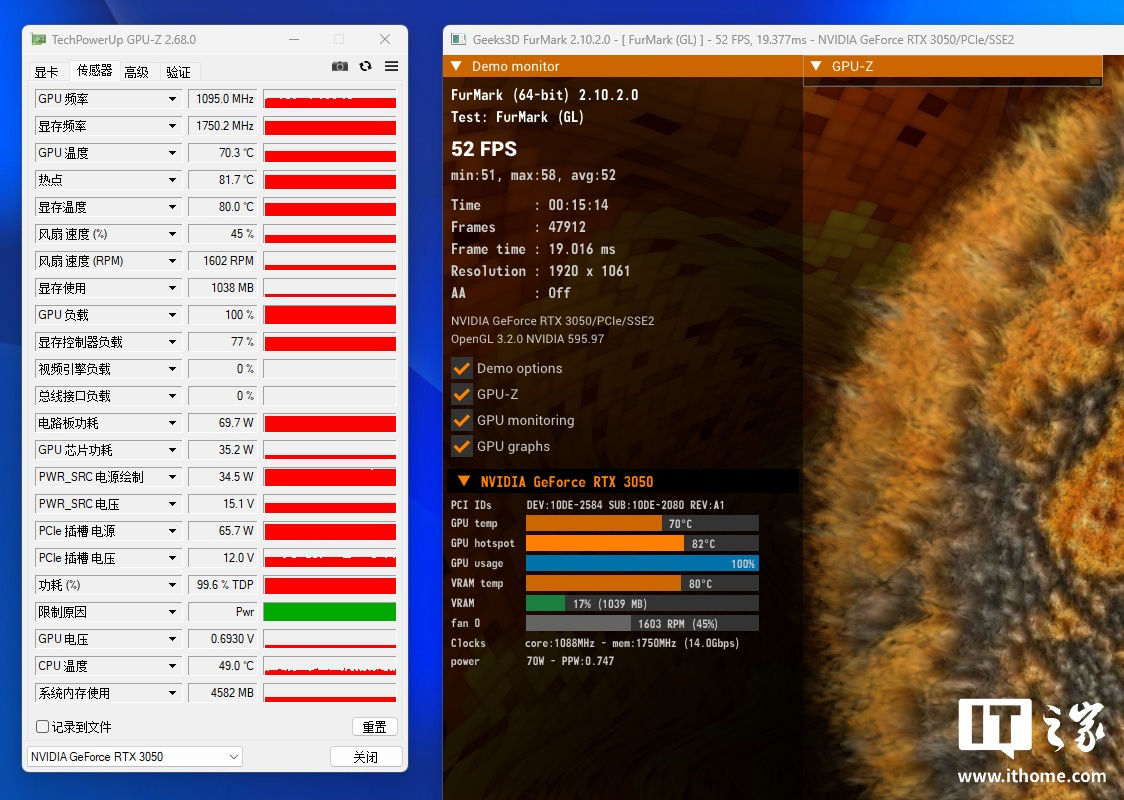This screenshot has height=800, width=1124.
Task: Click the 关闭 button
Action: coord(366,757)
